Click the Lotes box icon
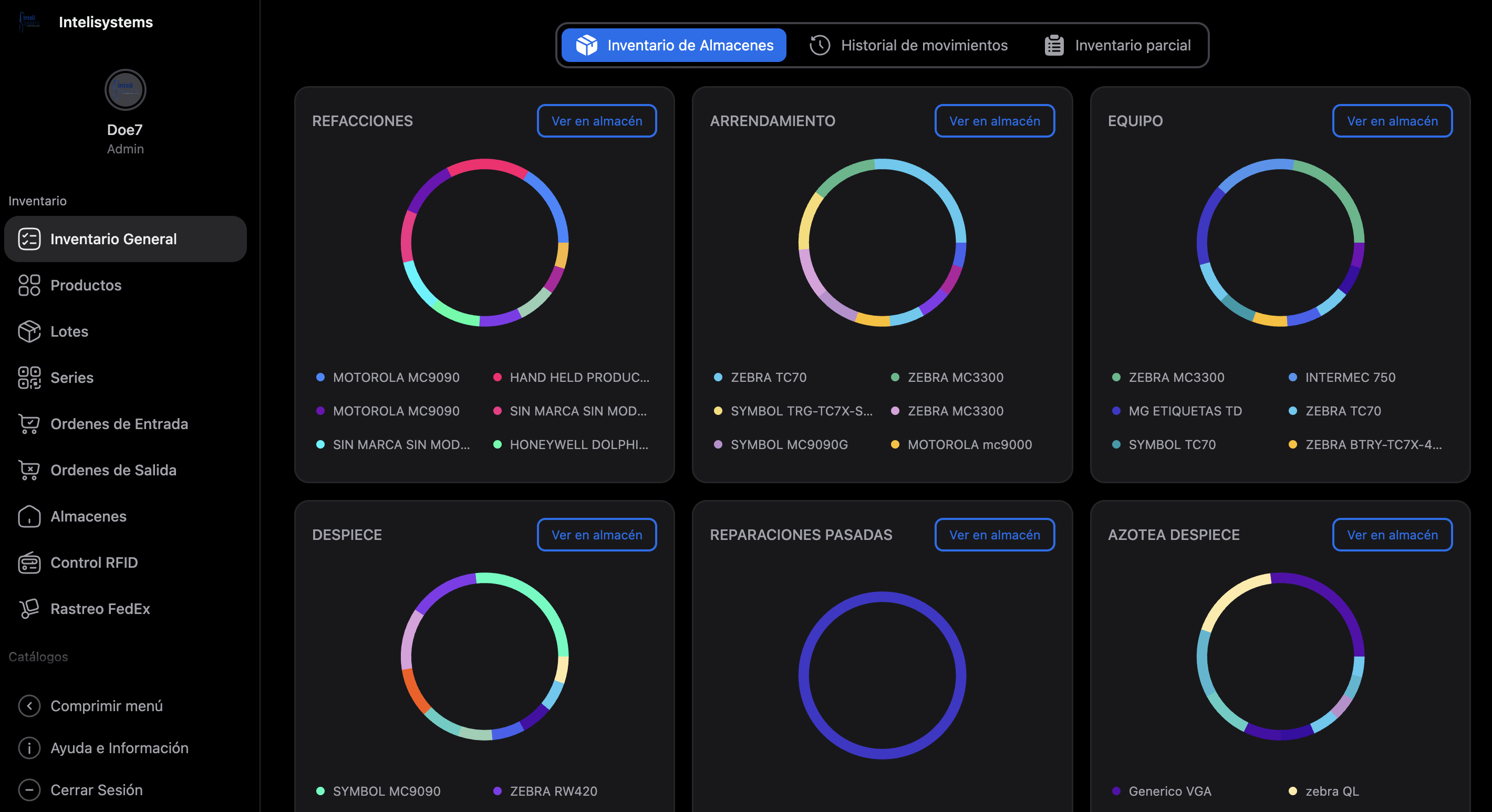Image resolution: width=1492 pixels, height=812 pixels. 29,331
